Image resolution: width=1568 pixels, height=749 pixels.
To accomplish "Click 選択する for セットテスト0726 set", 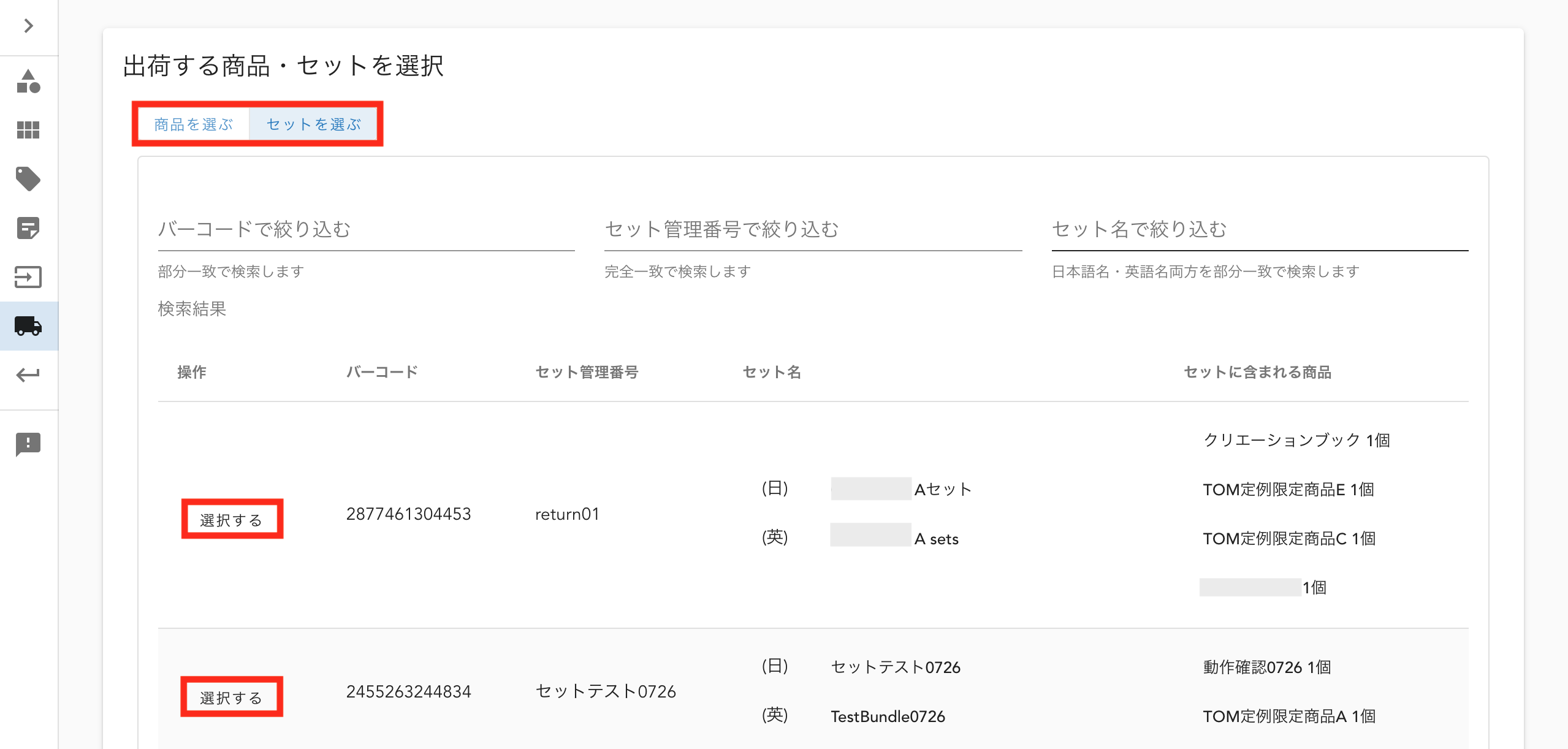I will point(232,698).
